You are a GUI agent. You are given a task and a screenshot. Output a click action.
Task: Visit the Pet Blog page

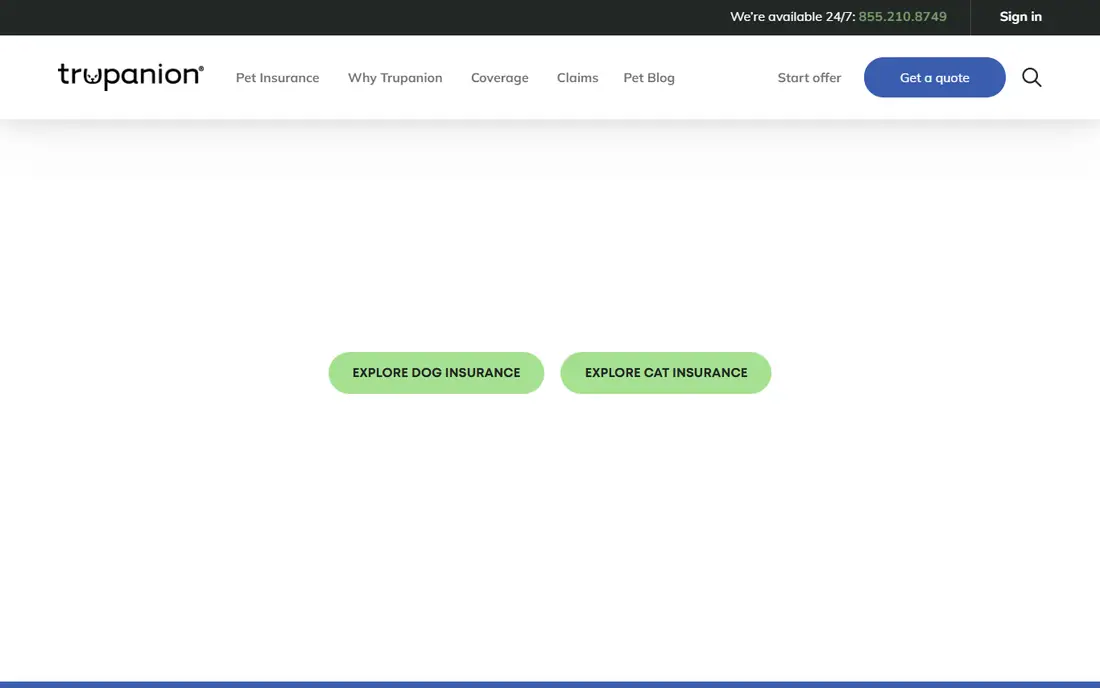point(649,78)
